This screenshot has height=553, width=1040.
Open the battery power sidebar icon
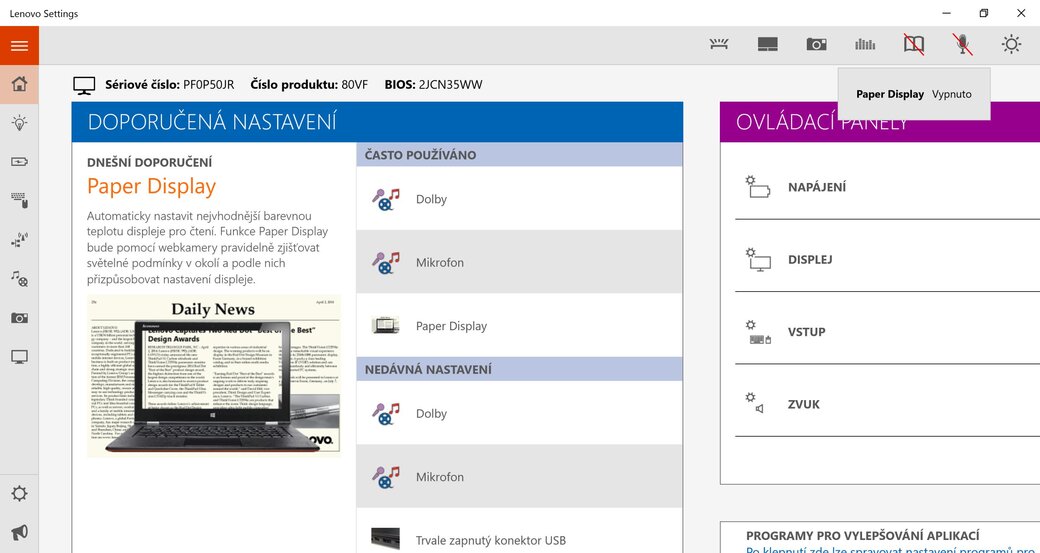pyautogui.click(x=19, y=162)
